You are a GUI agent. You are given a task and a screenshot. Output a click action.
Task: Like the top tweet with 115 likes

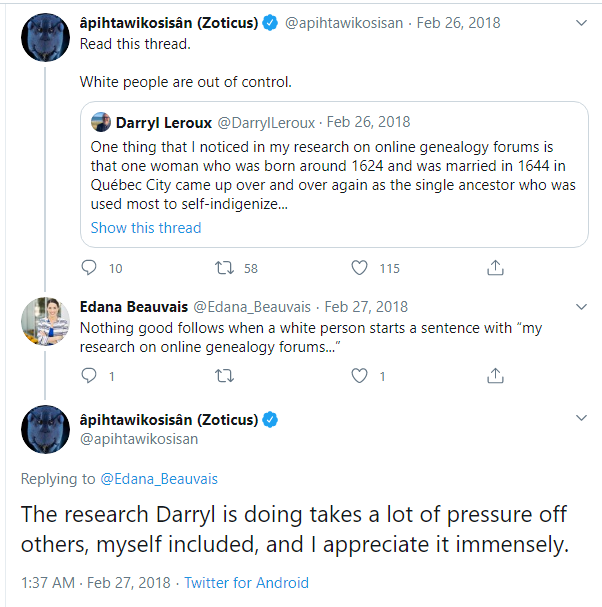tap(360, 268)
